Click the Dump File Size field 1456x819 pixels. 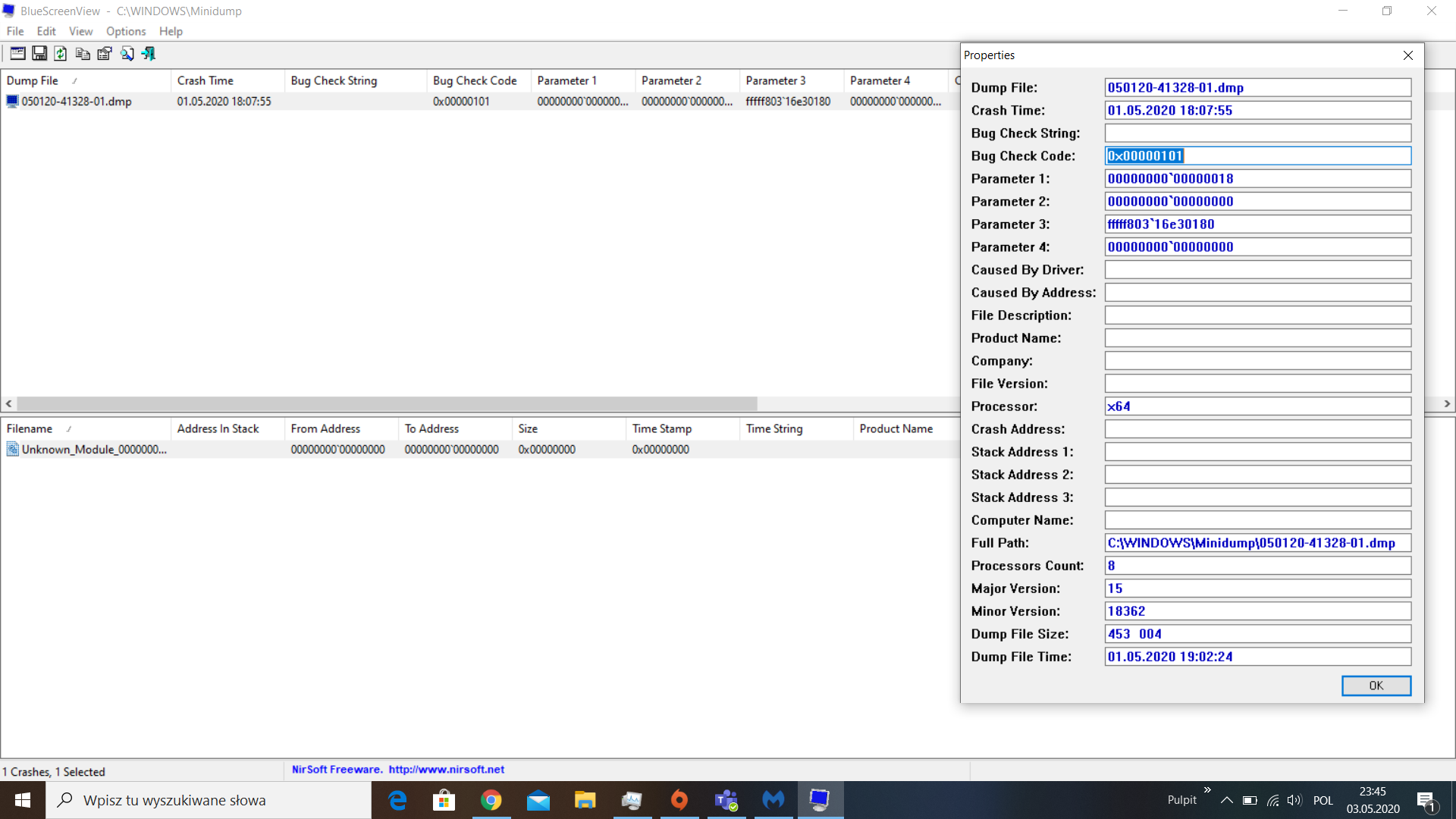tap(1258, 634)
